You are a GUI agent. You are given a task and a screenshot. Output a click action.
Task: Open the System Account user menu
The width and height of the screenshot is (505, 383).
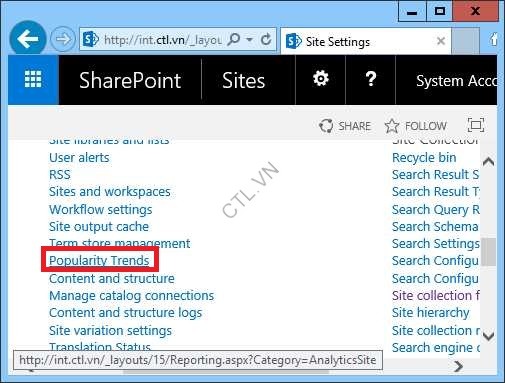[x=456, y=81]
